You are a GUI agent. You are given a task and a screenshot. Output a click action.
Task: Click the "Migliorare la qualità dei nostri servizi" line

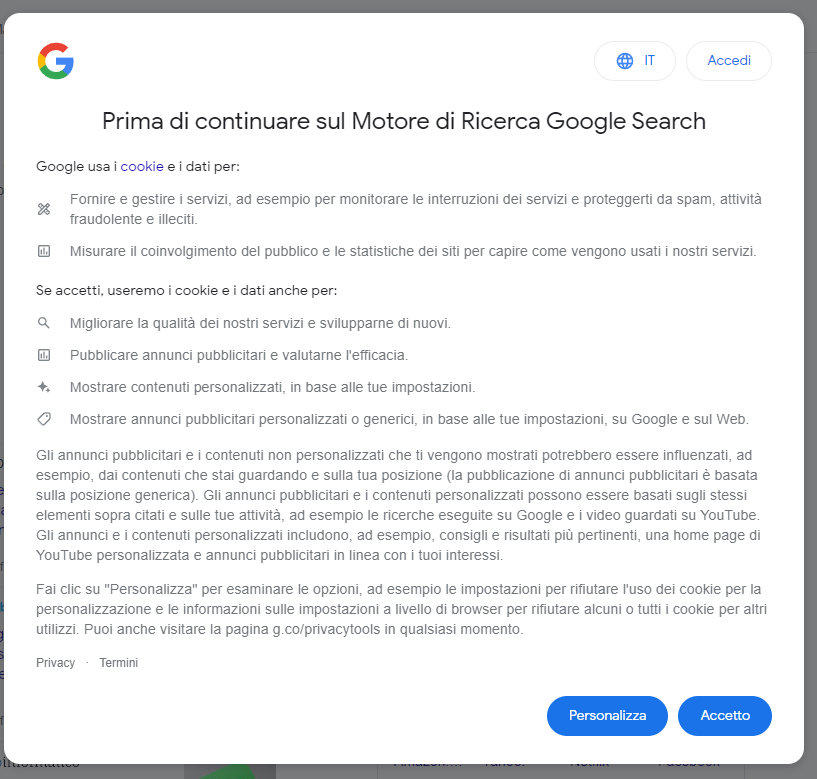[x=260, y=323]
